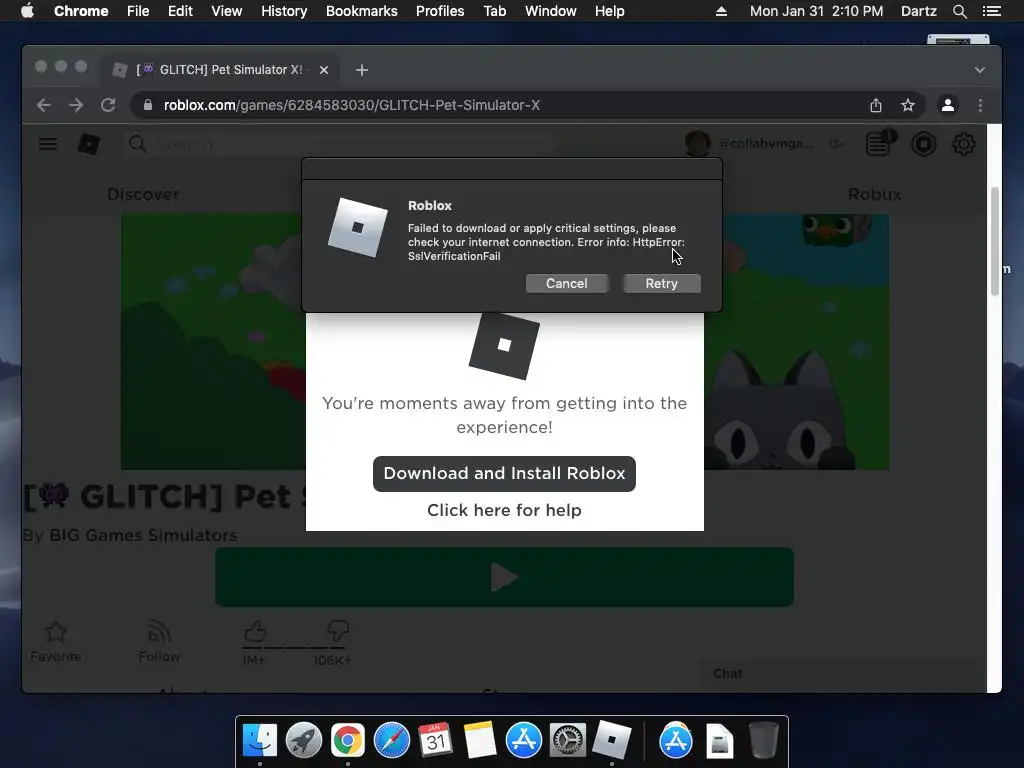1024x768 pixels.
Task: Reload the Roblox page
Action: (x=108, y=105)
